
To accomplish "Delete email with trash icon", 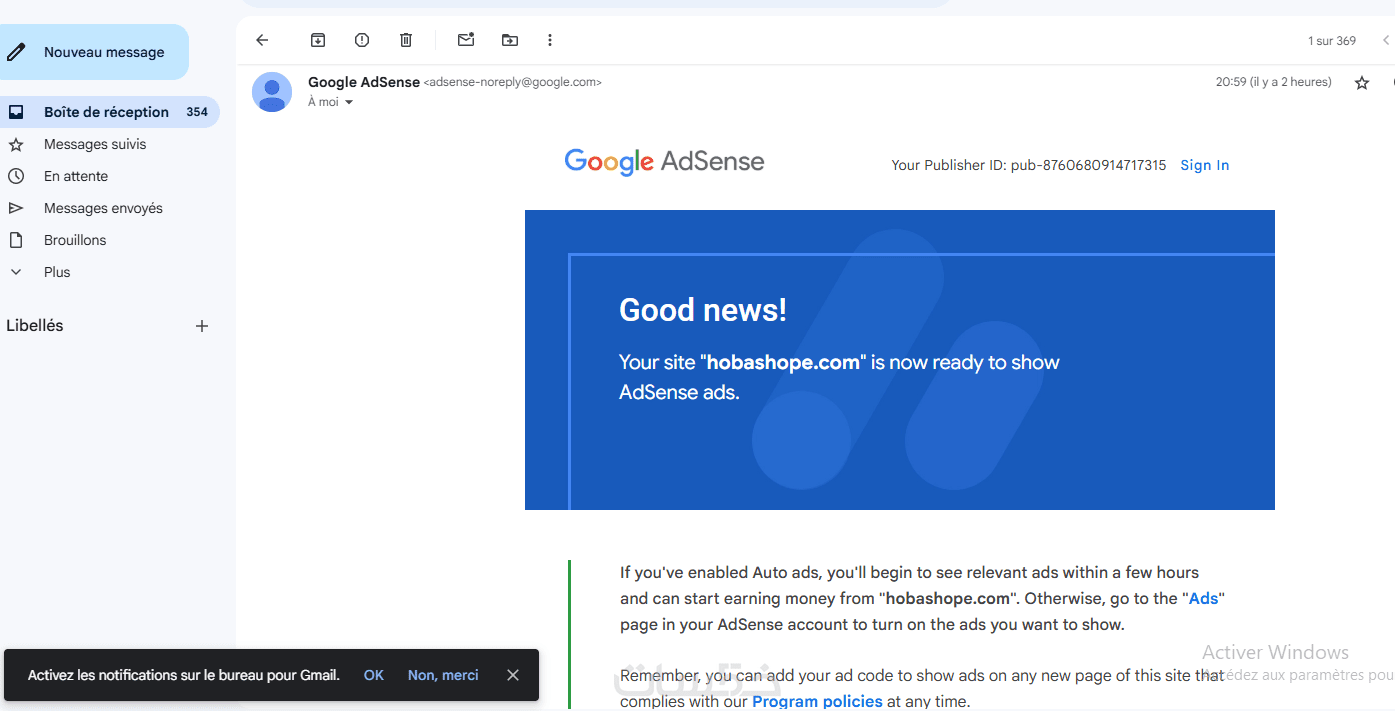I will (x=406, y=40).
